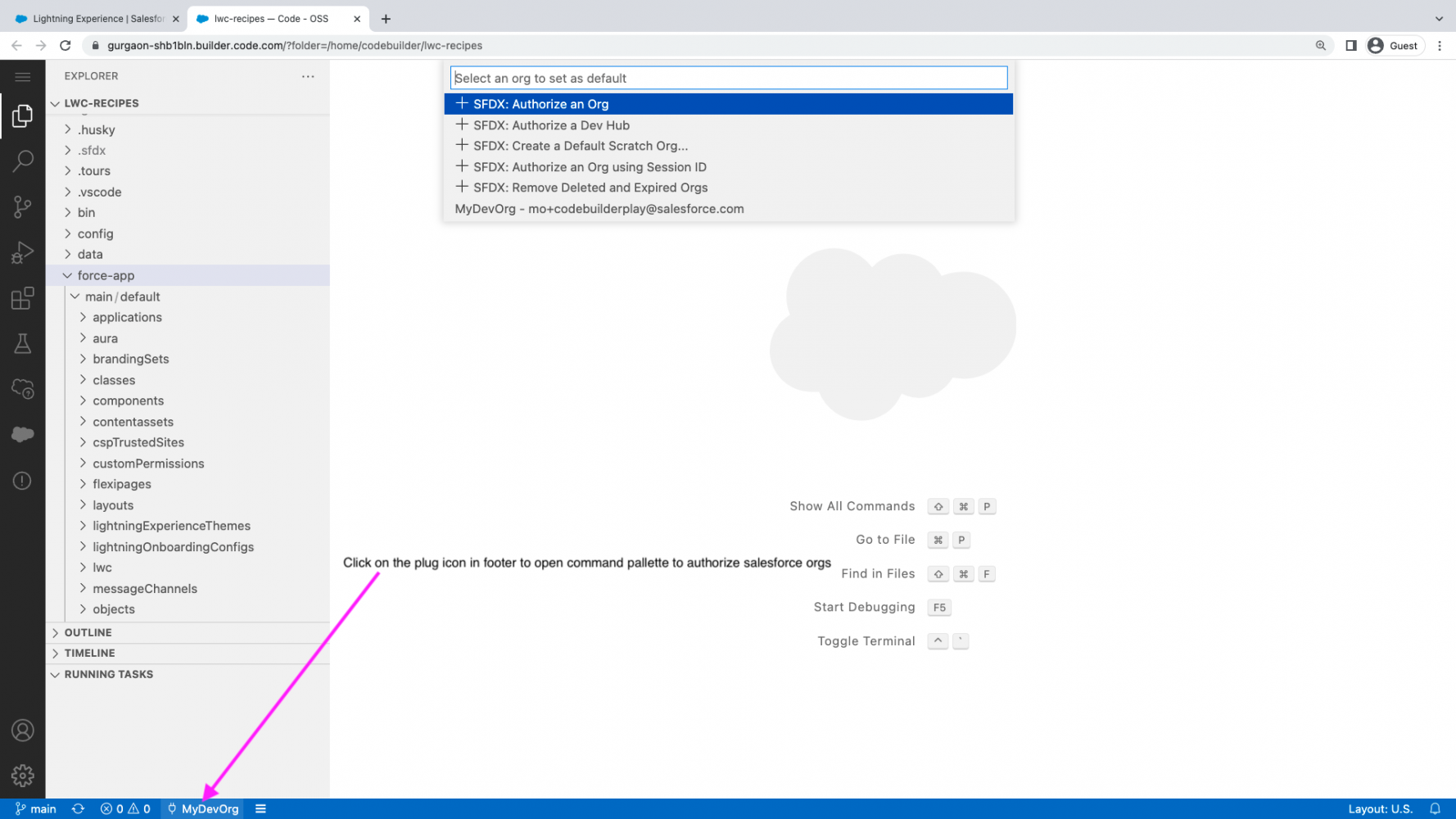Synchronize changes from the status bar
The image size is (1456, 819).
(x=79, y=809)
